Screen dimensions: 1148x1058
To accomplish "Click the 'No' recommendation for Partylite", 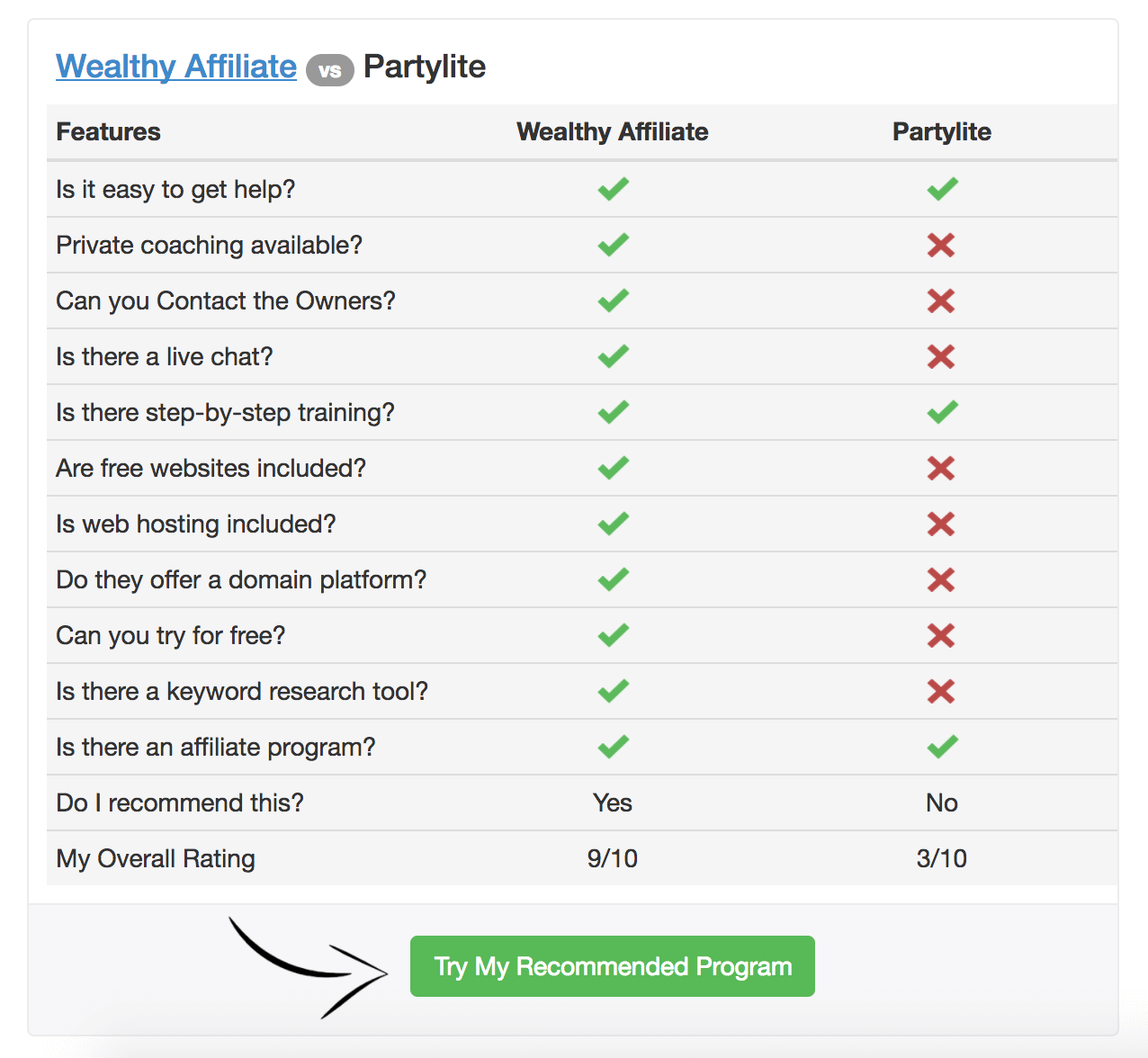I will [942, 802].
